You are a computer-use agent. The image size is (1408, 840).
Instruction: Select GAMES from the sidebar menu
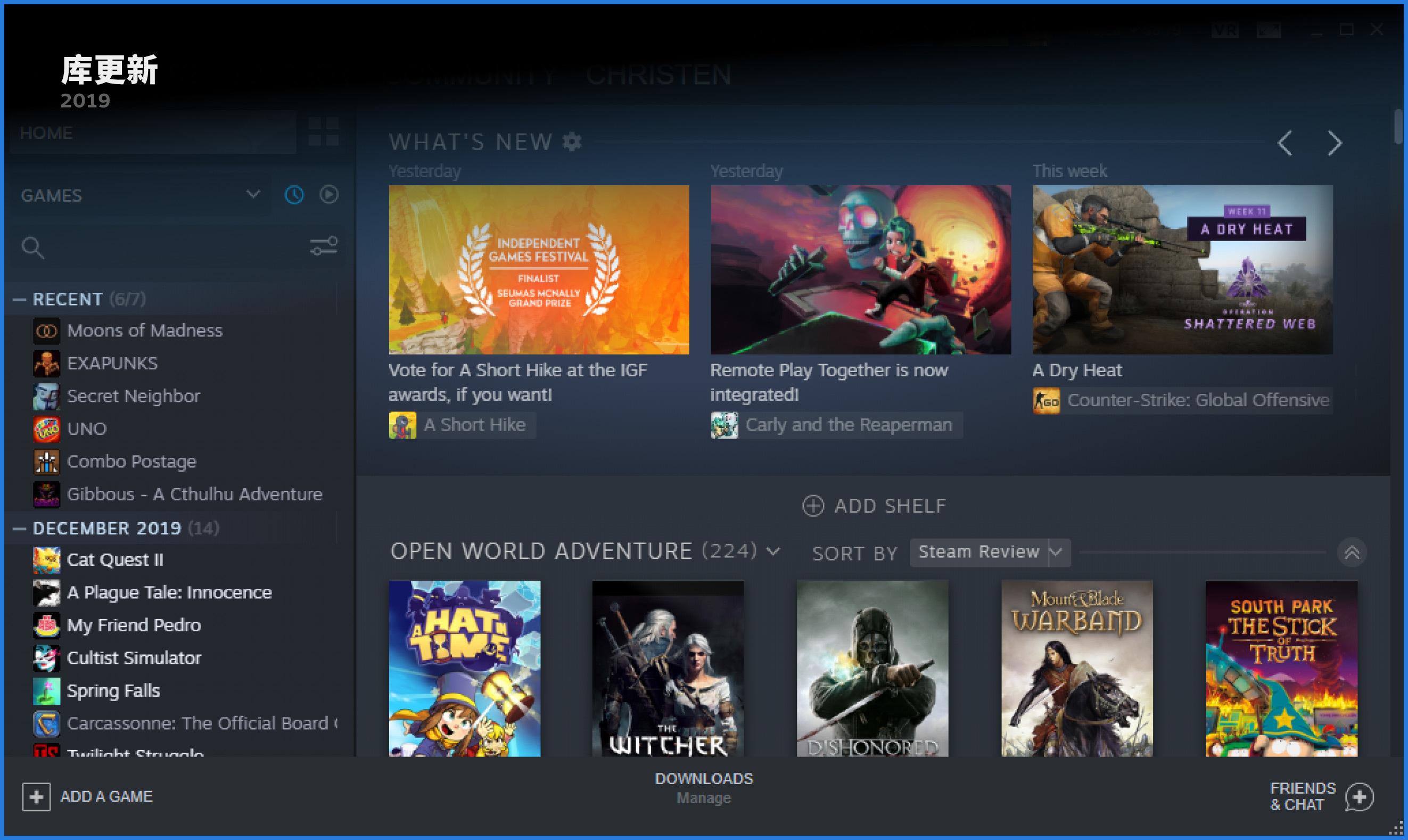point(51,195)
